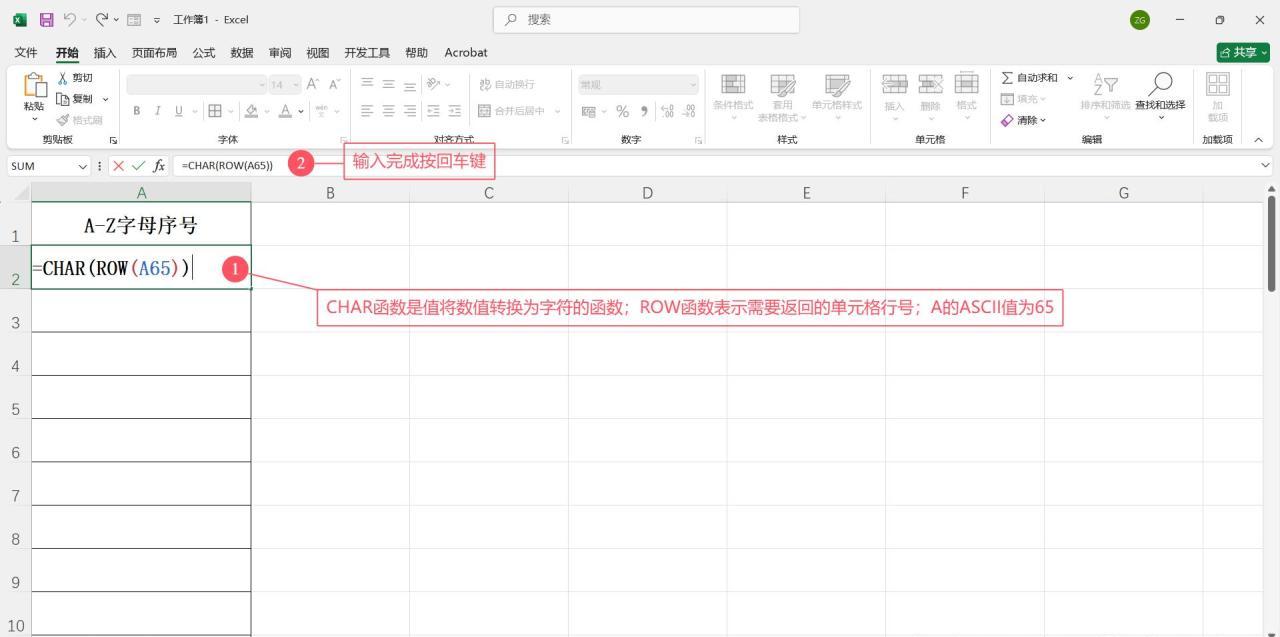Cancel the formula entry with the red X
Screen dimensions: 1280x637
tap(118, 166)
